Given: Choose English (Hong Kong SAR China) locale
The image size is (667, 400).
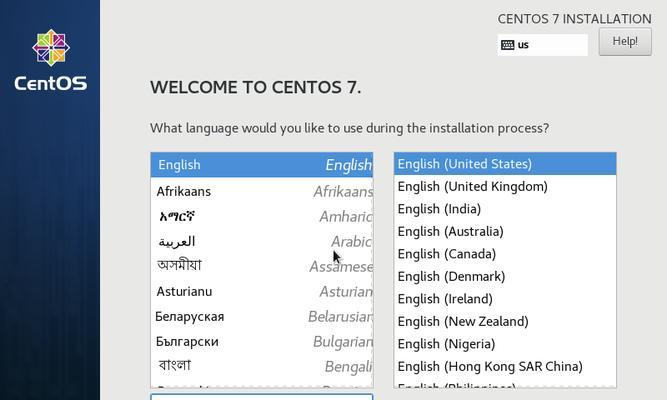Looking at the screenshot, I should [x=505, y=366].
